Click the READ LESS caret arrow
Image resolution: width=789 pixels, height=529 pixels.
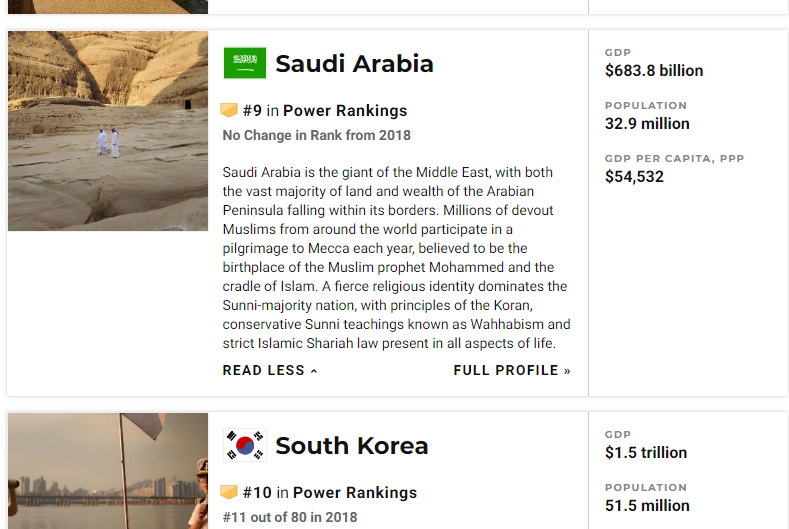click(x=314, y=371)
